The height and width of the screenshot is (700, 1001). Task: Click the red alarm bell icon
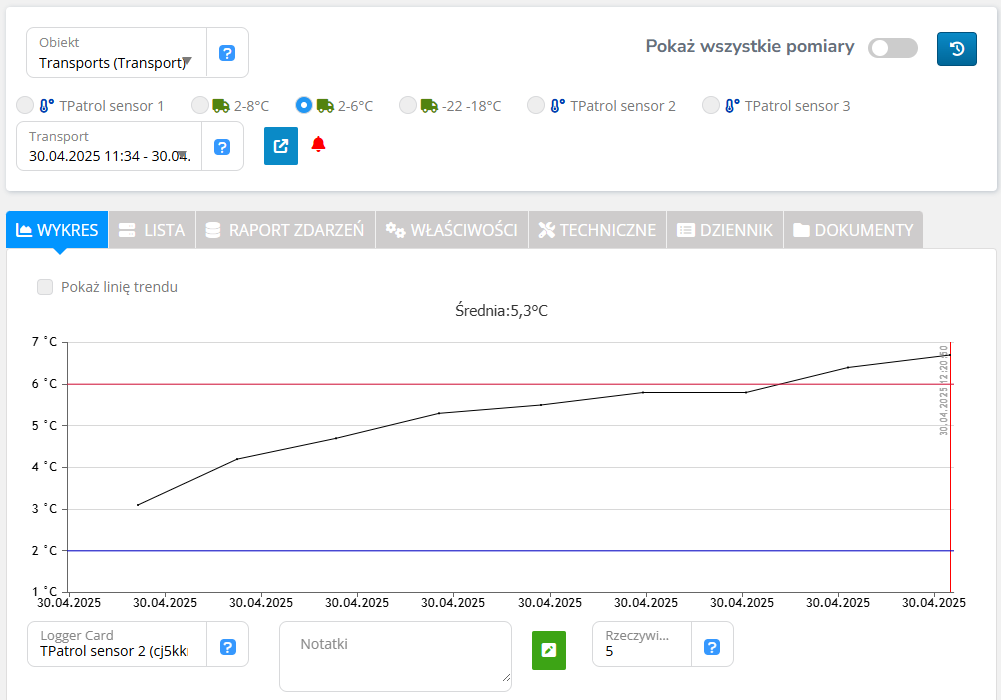318,145
